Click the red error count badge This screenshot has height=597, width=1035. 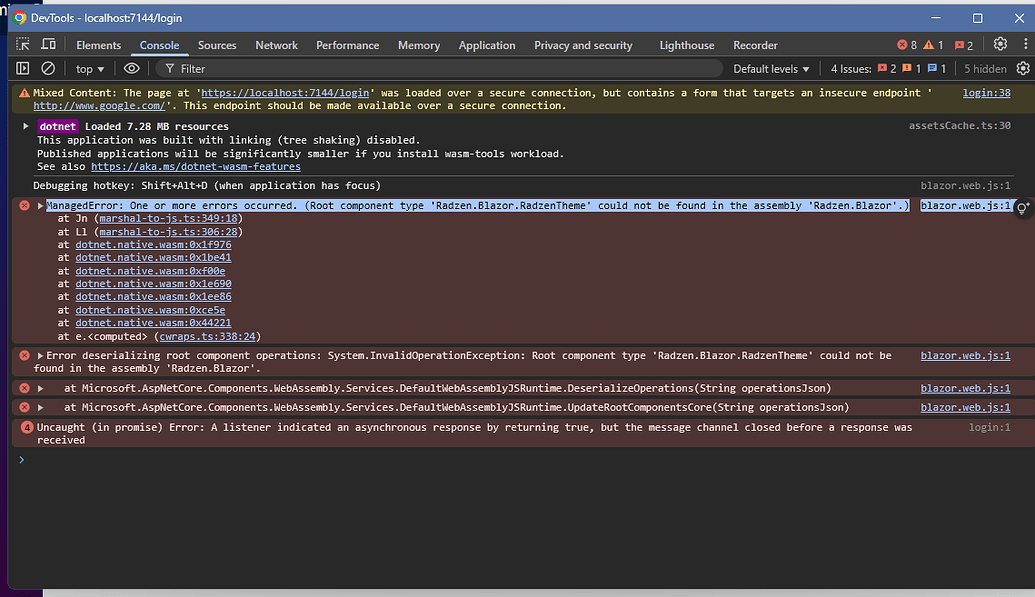coord(903,44)
